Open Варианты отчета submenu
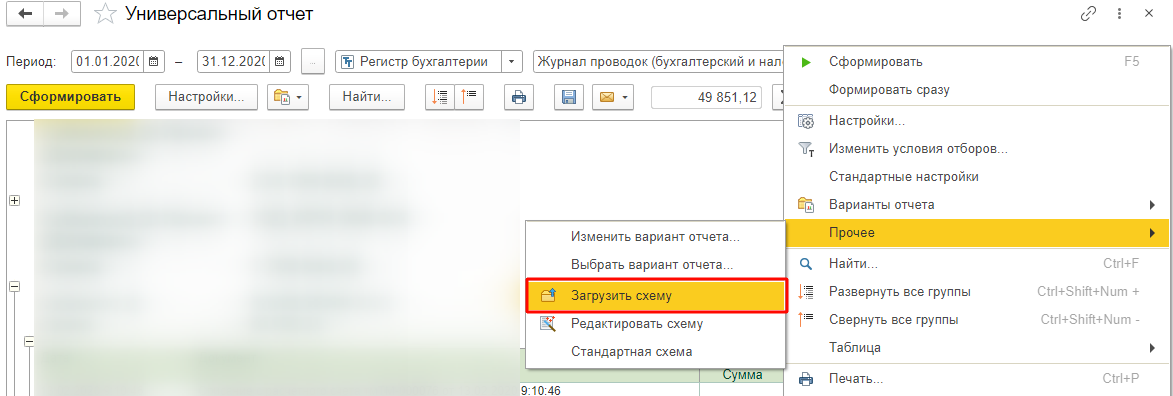 [x=976, y=204]
